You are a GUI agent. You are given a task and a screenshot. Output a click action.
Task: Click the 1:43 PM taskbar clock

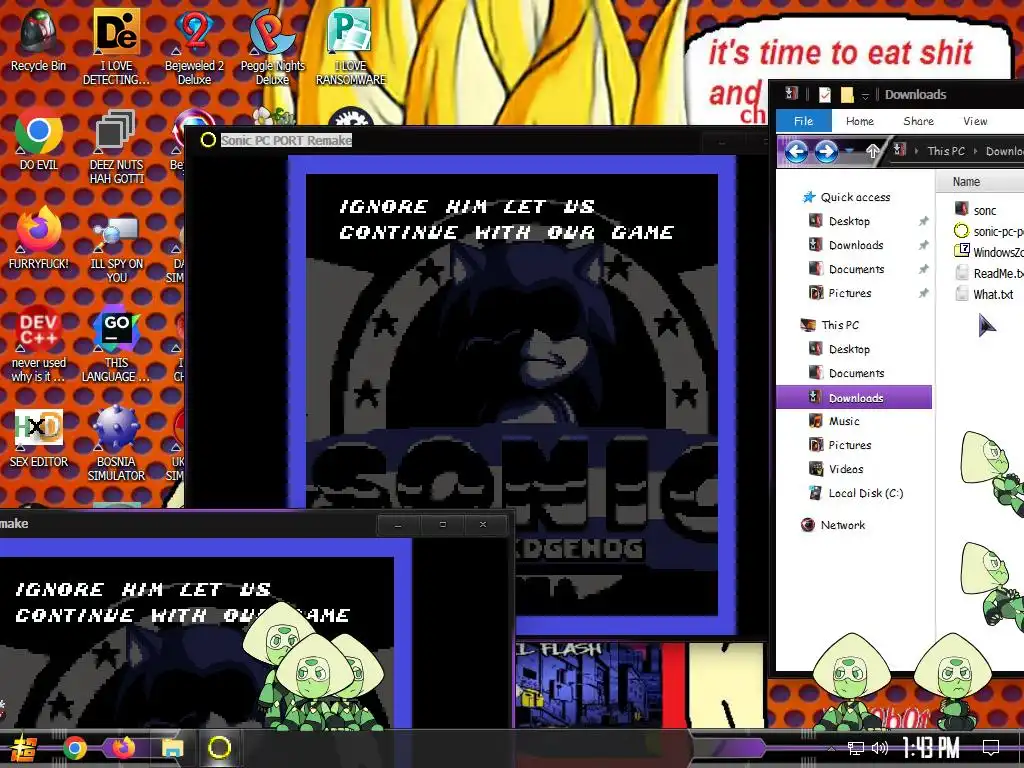tap(931, 747)
